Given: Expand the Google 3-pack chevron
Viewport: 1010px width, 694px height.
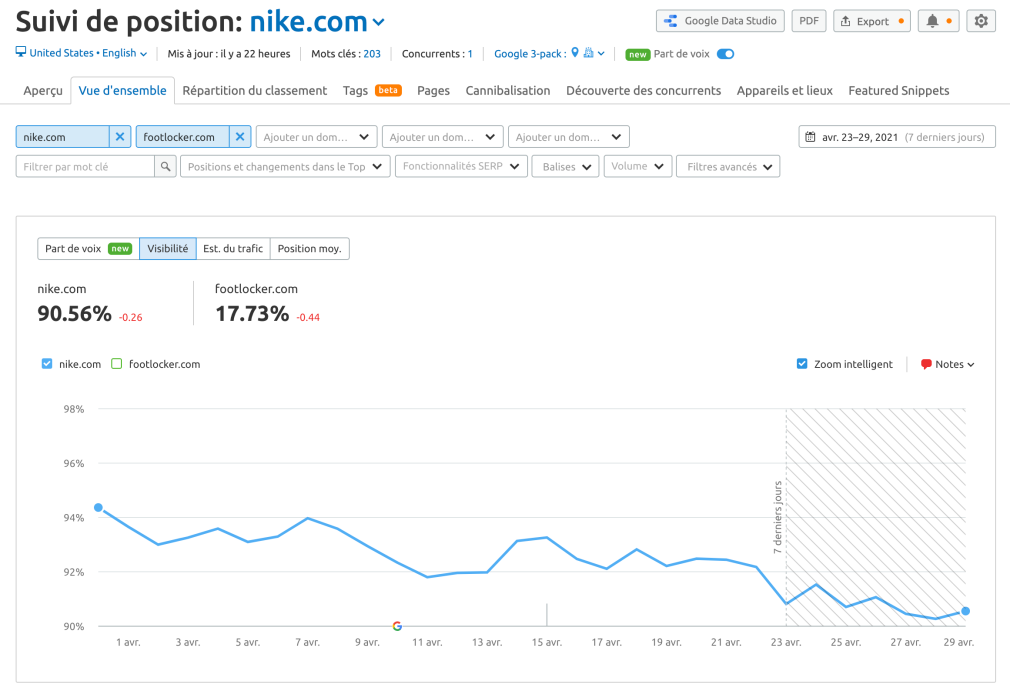Looking at the screenshot, I should pyautogui.click(x=601, y=53).
